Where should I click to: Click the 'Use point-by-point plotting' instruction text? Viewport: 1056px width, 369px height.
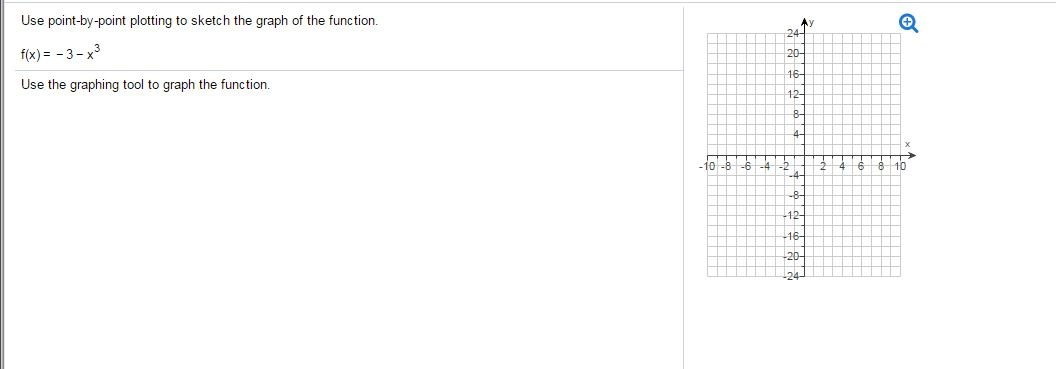(x=199, y=21)
